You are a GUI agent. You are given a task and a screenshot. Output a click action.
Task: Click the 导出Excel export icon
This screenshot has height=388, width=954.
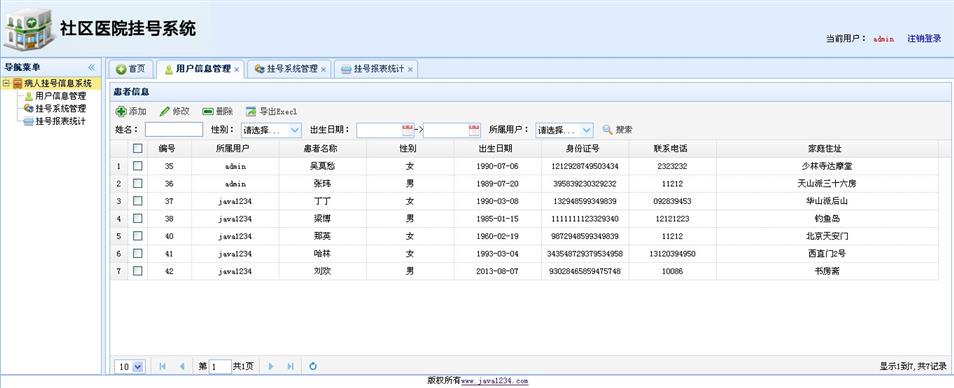pyautogui.click(x=251, y=112)
